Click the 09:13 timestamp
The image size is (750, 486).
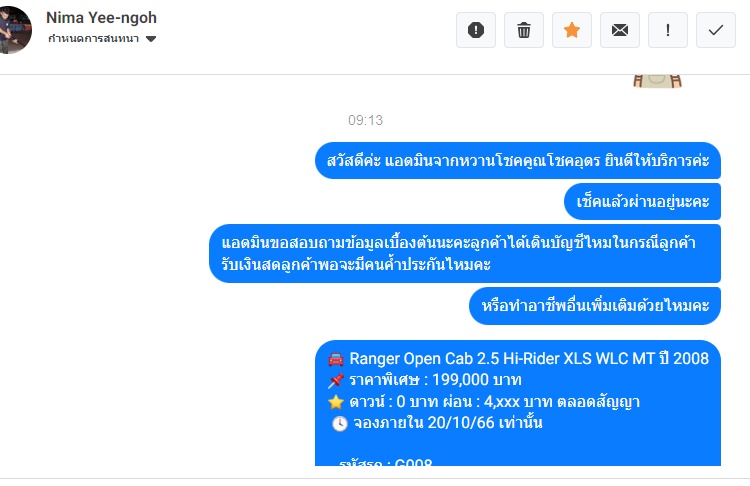pyautogui.click(x=365, y=120)
